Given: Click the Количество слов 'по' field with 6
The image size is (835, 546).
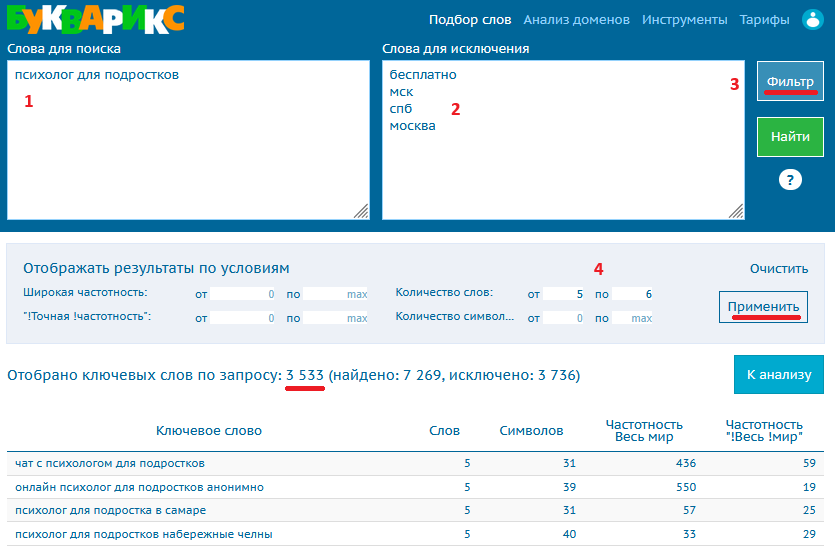Looking at the screenshot, I should [632, 294].
